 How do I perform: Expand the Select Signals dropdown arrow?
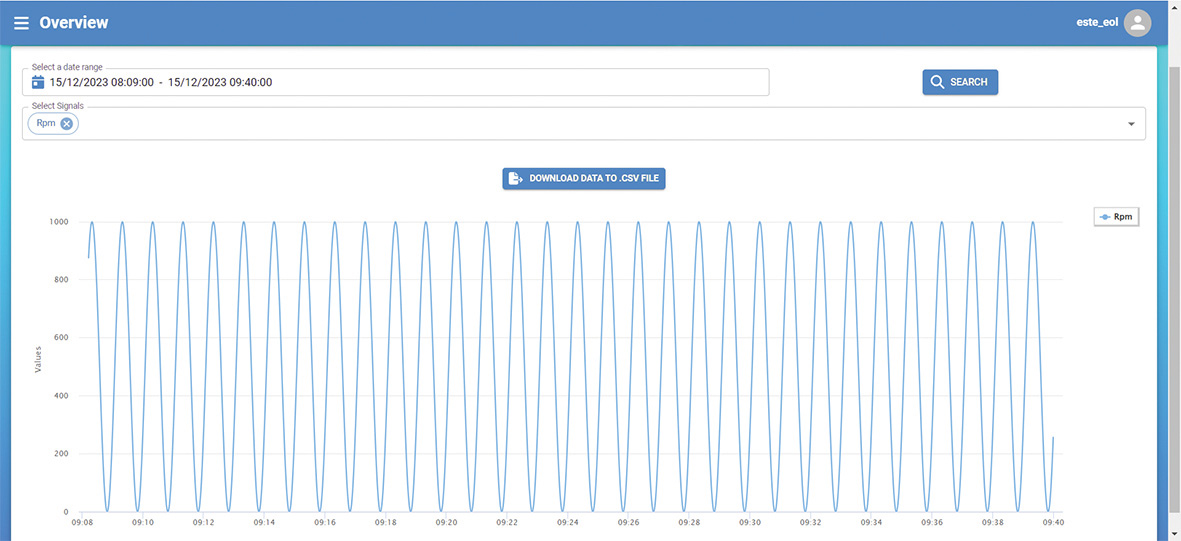pos(1131,124)
